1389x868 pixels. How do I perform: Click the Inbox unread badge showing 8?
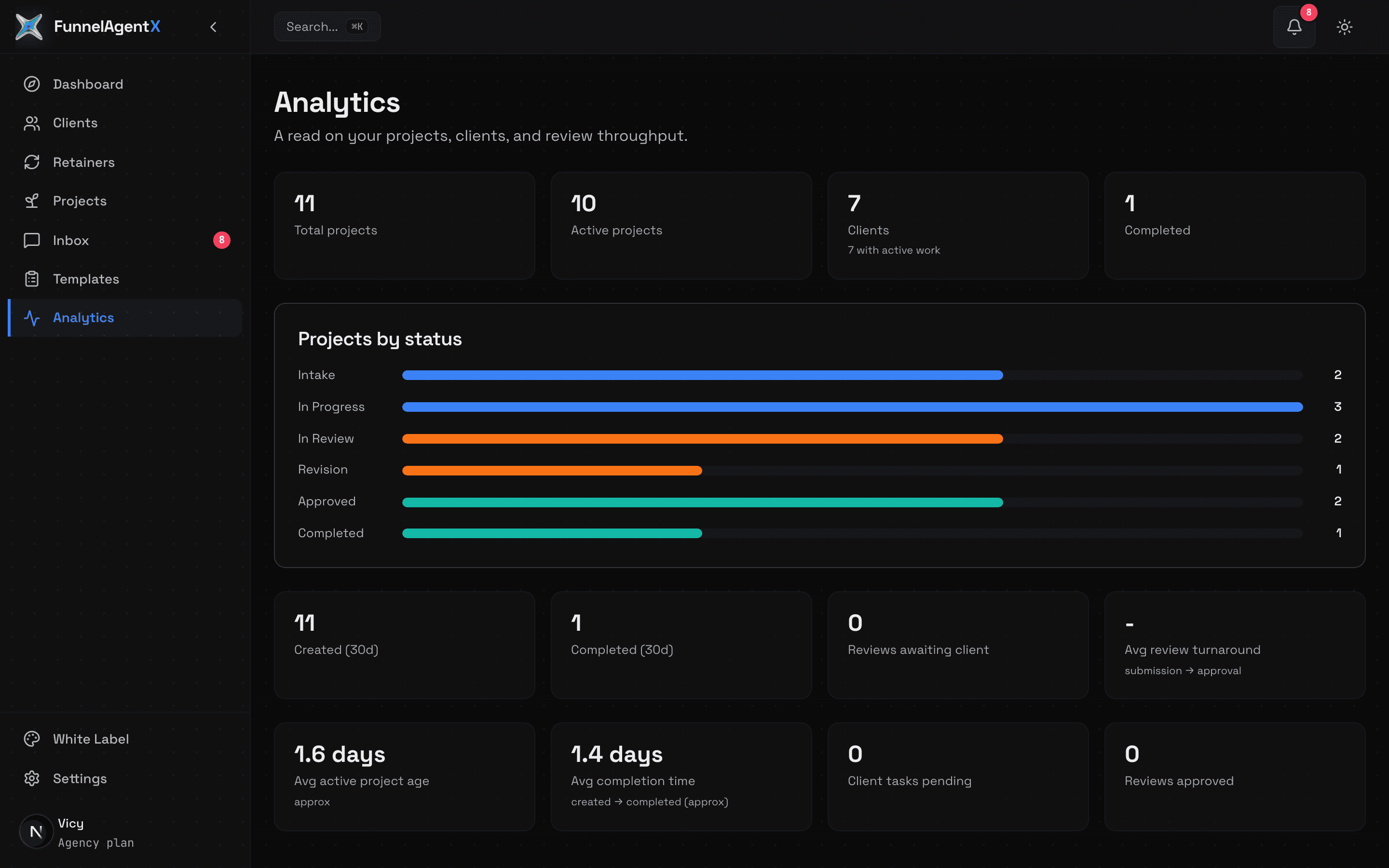coord(221,240)
